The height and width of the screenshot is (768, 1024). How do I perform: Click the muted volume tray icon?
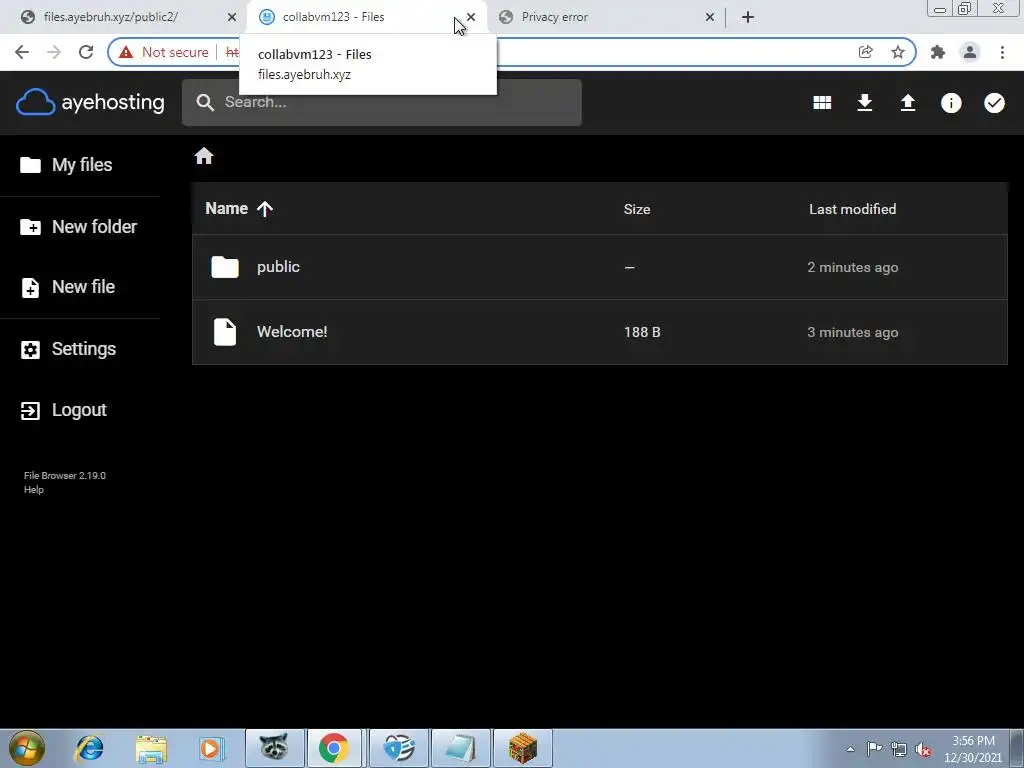[x=923, y=749]
